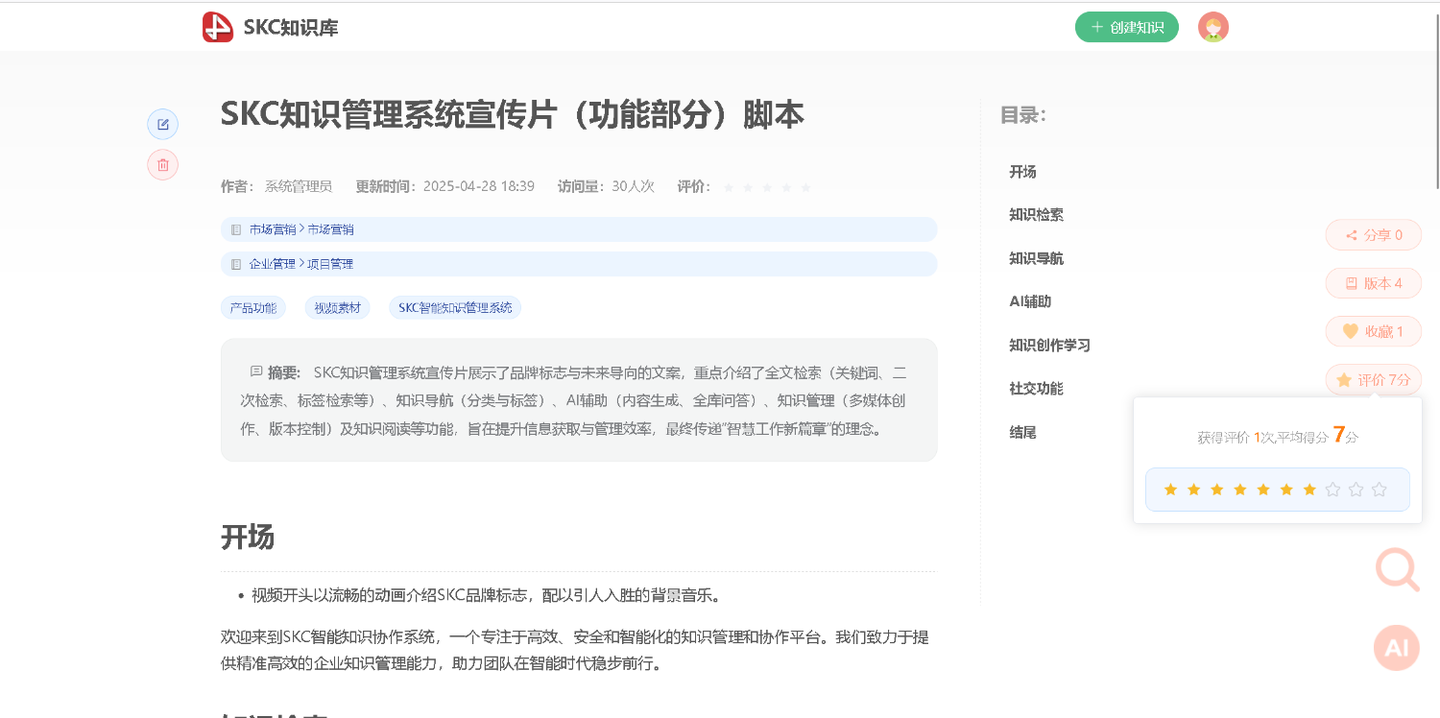Click the update time 2025-04-28 18:39
Image resolution: width=1440 pixels, height=718 pixels.
[x=479, y=186]
